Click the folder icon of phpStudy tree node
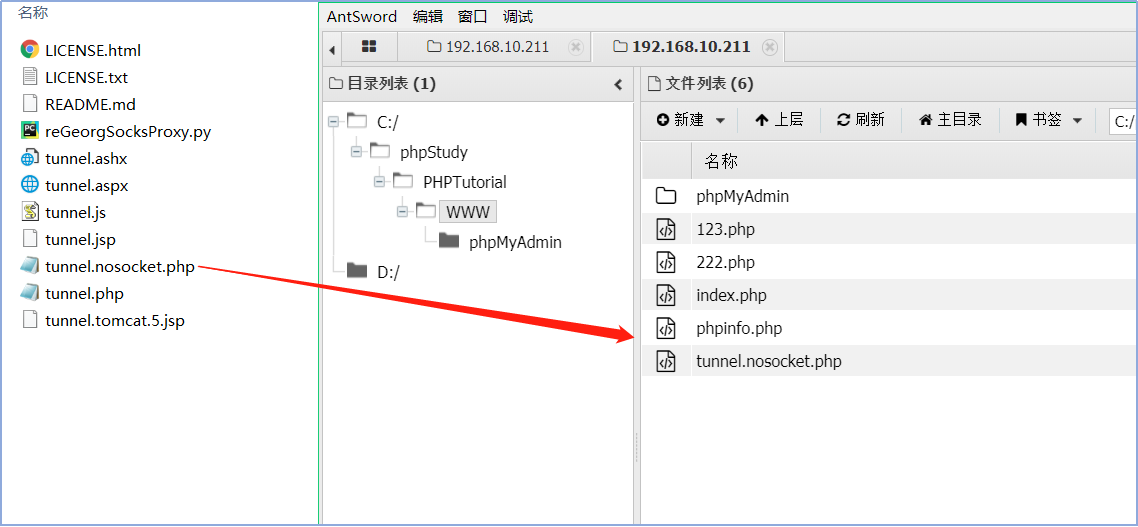The width and height of the screenshot is (1138, 527). point(380,151)
